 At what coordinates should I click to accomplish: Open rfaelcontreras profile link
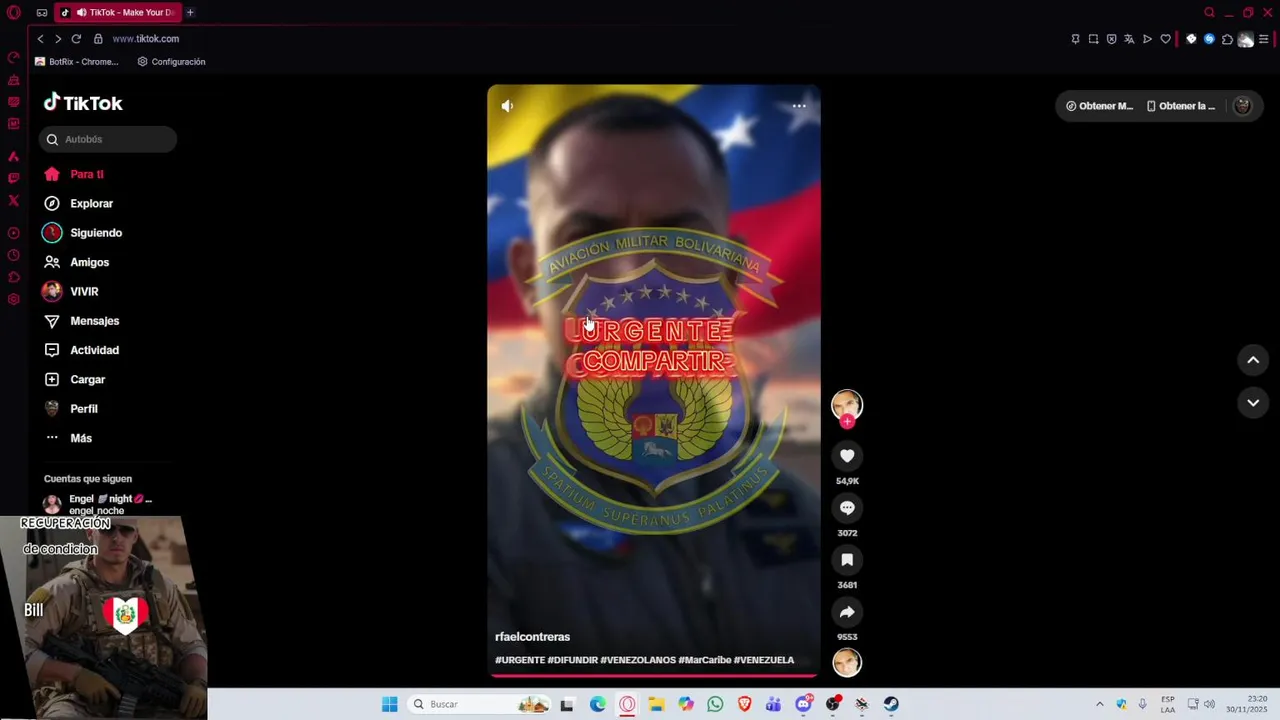pyautogui.click(x=532, y=637)
